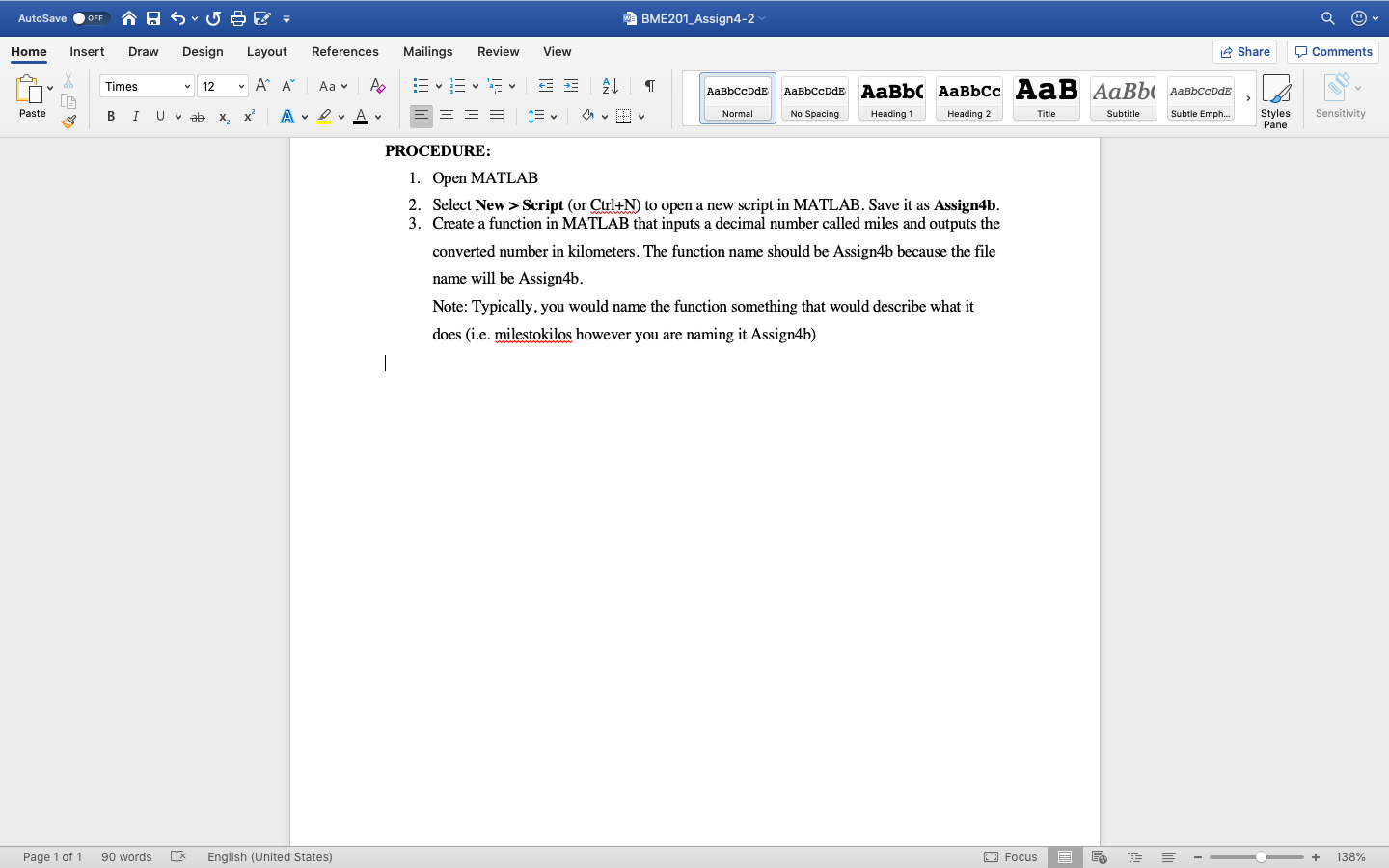1389x868 pixels.
Task: Toggle underline on selected text
Action: point(158,116)
